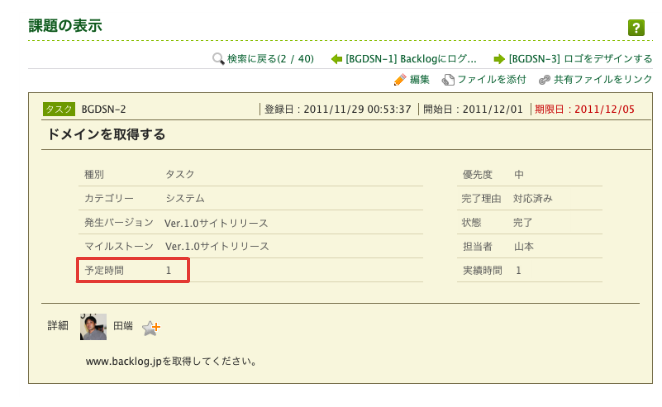The width and height of the screenshot is (662, 407).
Task: Click the right arrow icon for BGDSN-3
Action: 499,59
